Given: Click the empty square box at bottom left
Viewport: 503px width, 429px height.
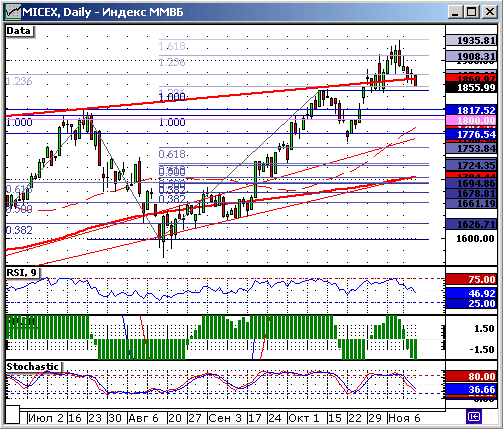Looking at the screenshot, I should (13, 415).
